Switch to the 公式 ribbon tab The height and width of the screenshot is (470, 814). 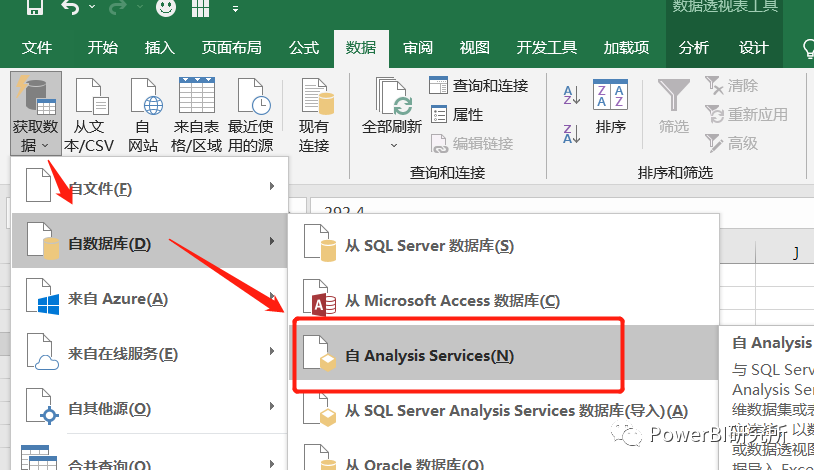tap(303, 48)
